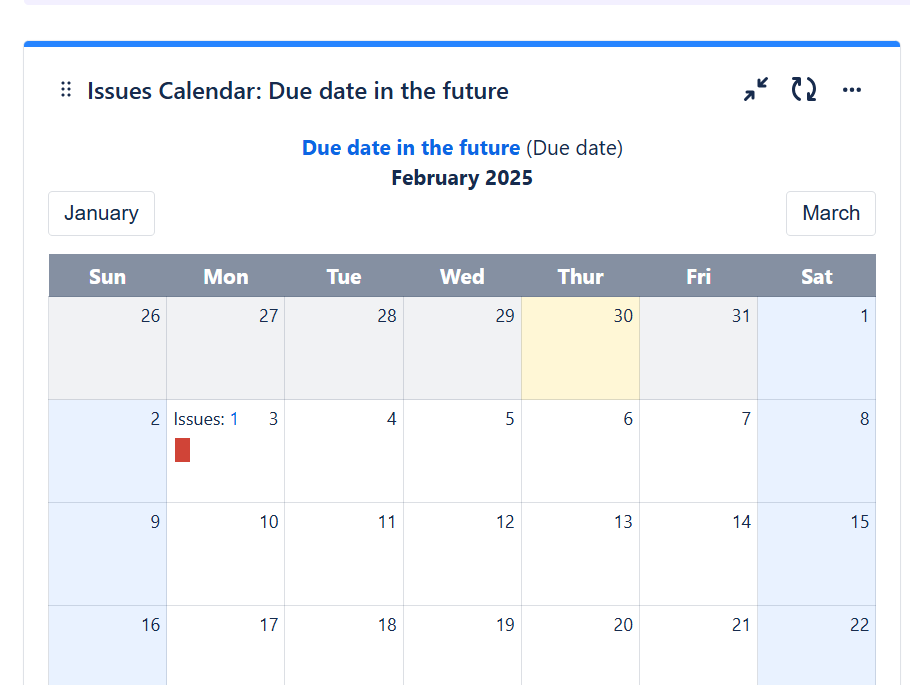
Task: Select the February 19 calendar cell
Action: 463,645
